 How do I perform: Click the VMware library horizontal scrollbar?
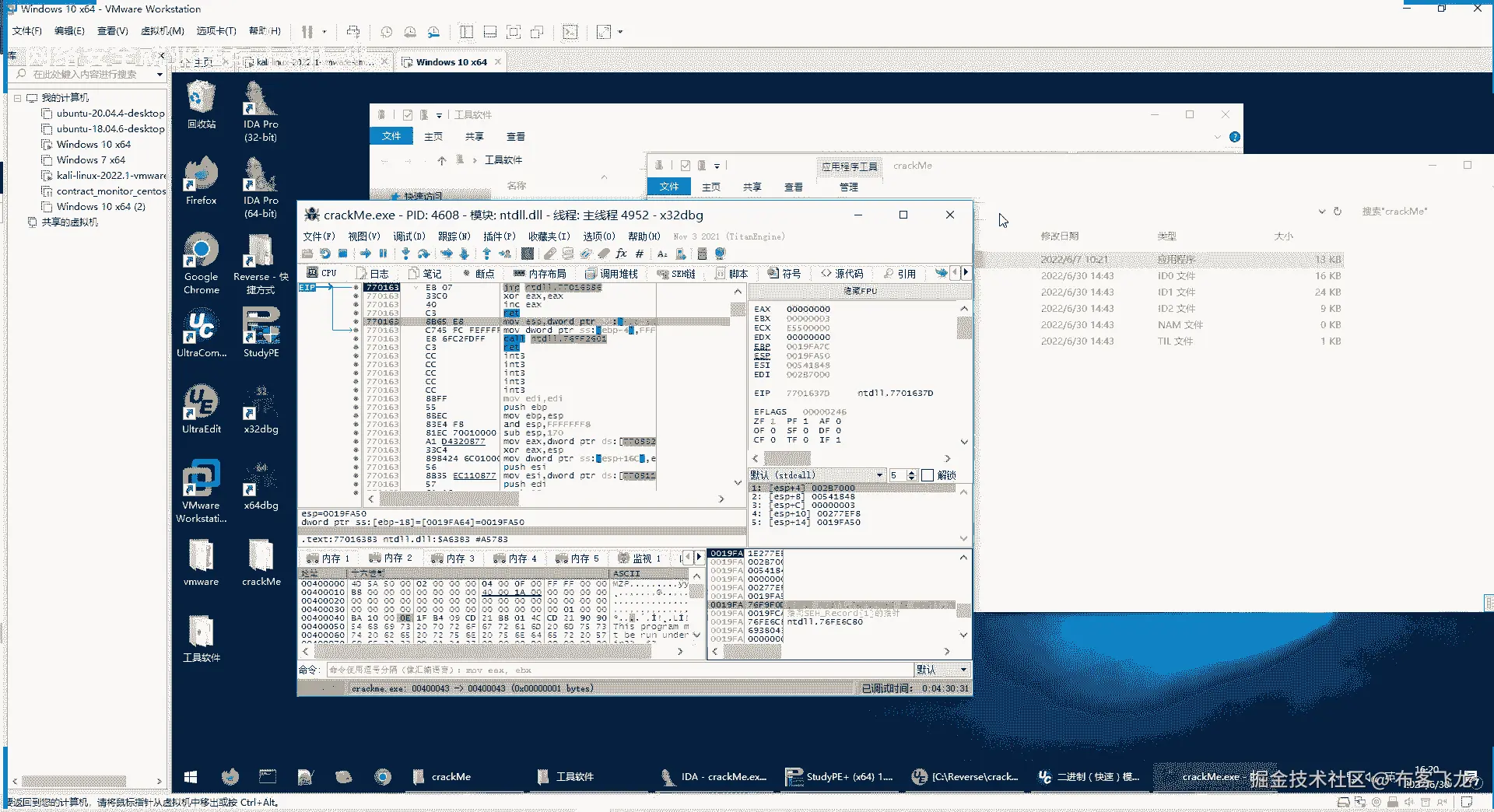[86, 781]
